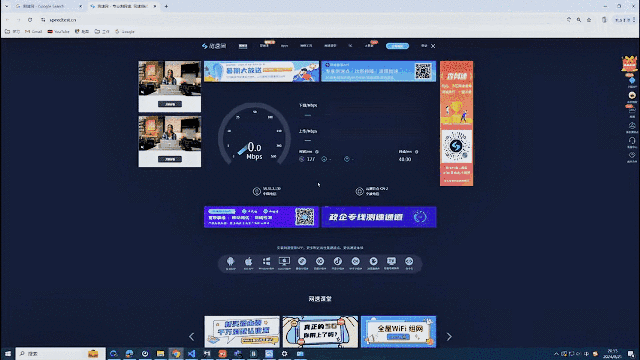Click the button on upper video ad

[x=170, y=104]
